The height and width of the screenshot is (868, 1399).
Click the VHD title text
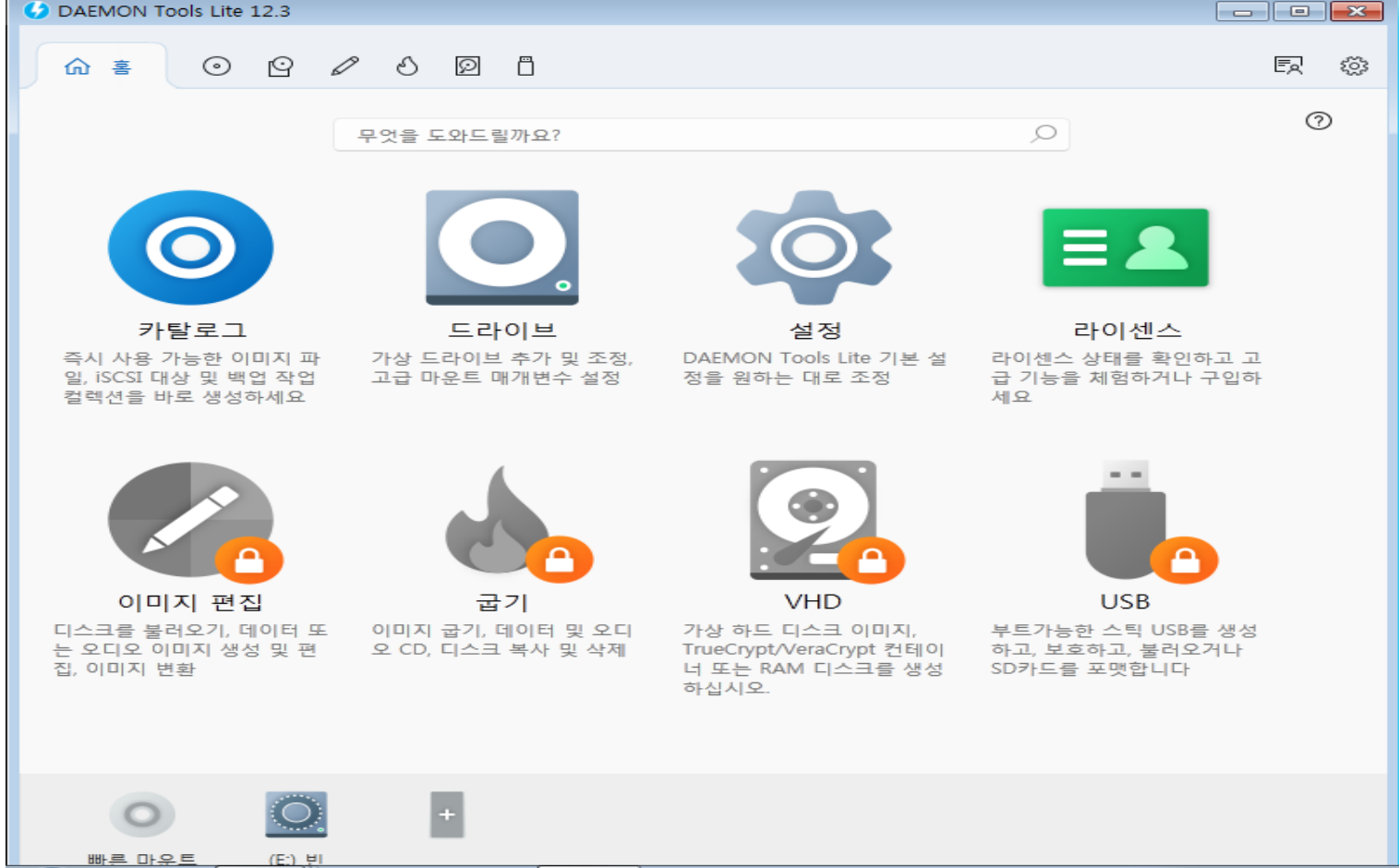[x=813, y=602]
